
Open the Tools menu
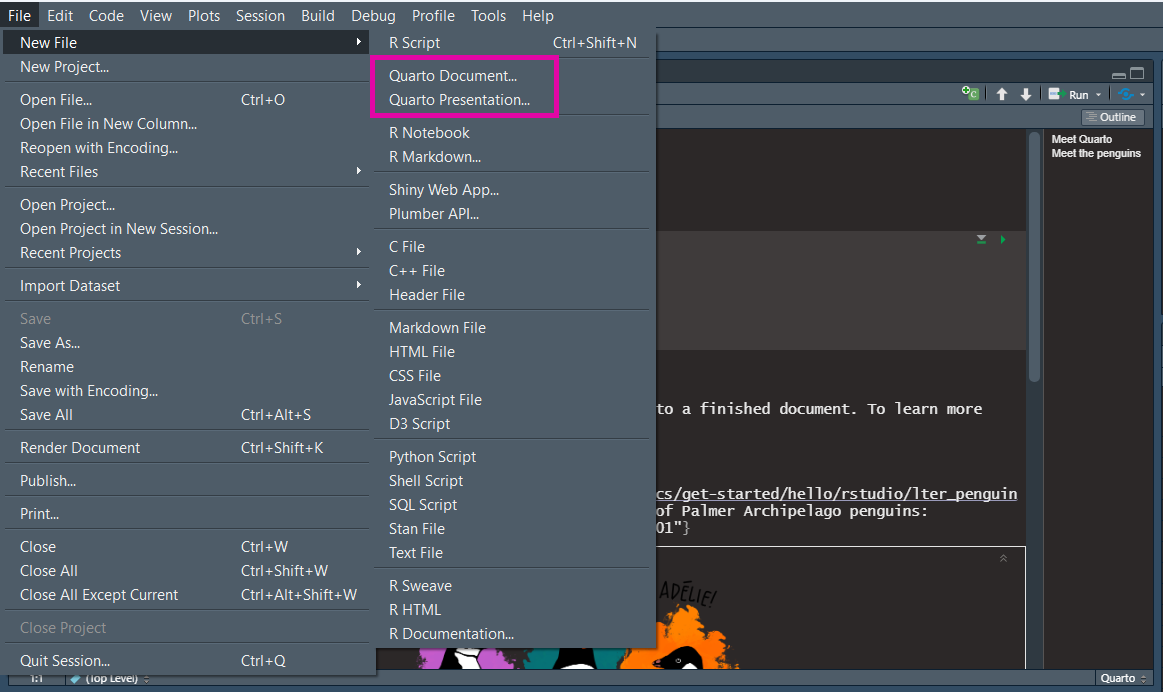(x=488, y=16)
